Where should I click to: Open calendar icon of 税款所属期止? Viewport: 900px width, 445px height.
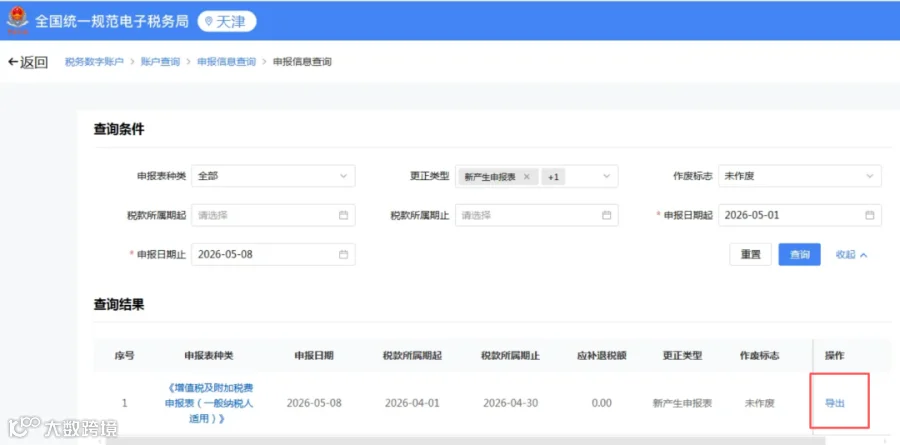[606, 215]
